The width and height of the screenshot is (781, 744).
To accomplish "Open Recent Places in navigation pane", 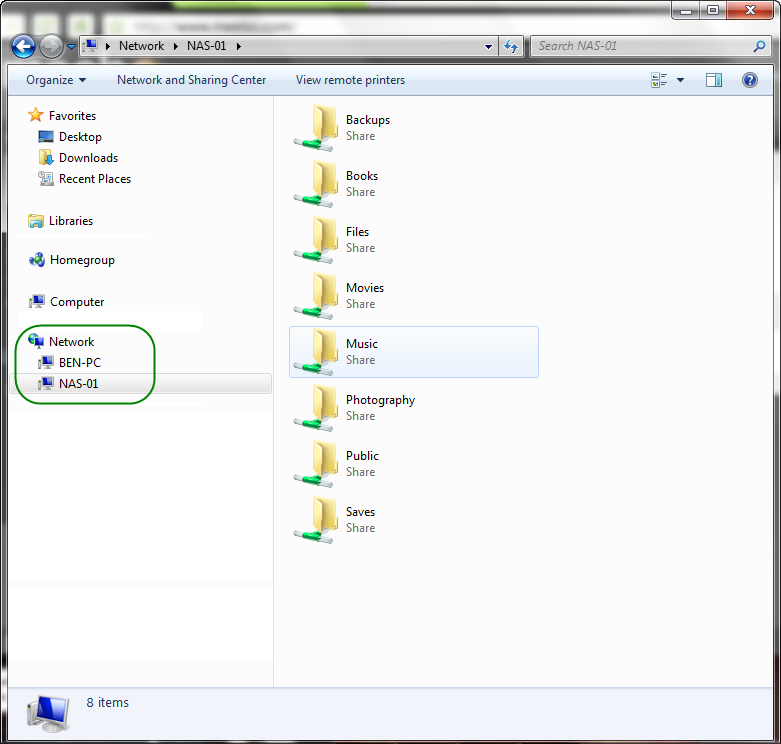I will coord(95,178).
